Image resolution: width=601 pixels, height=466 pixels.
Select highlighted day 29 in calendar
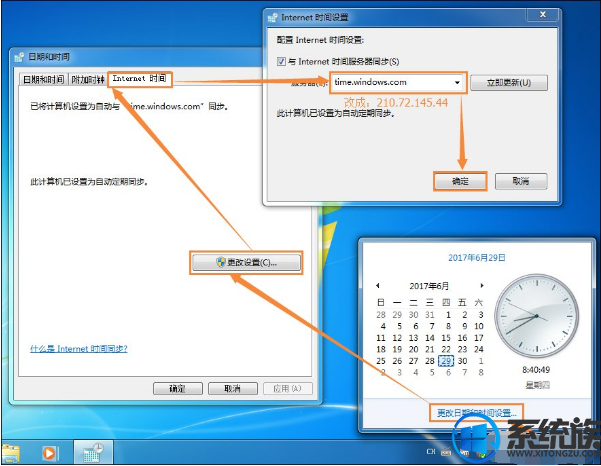click(x=446, y=361)
